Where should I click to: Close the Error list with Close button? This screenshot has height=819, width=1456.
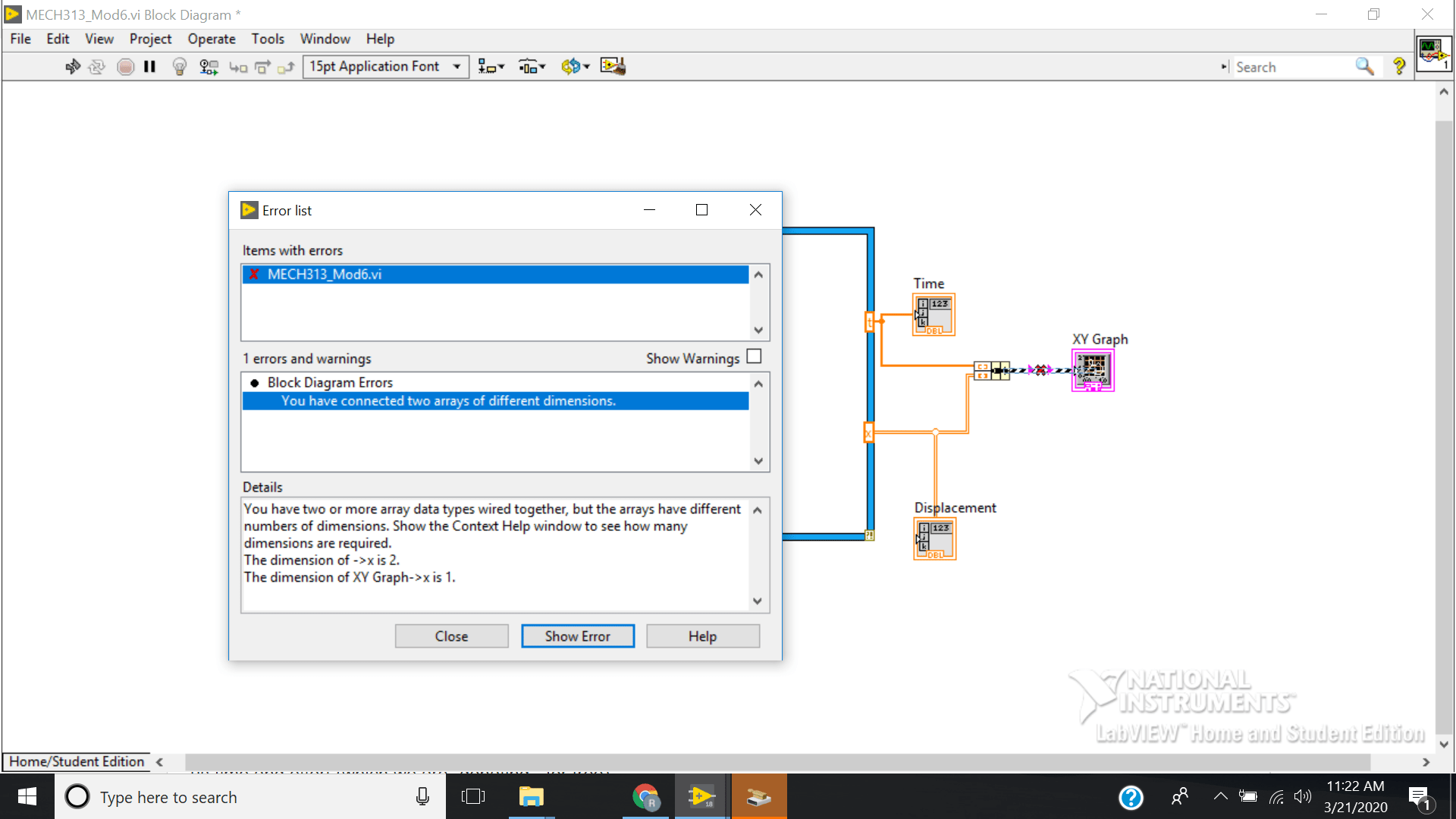[451, 636]
